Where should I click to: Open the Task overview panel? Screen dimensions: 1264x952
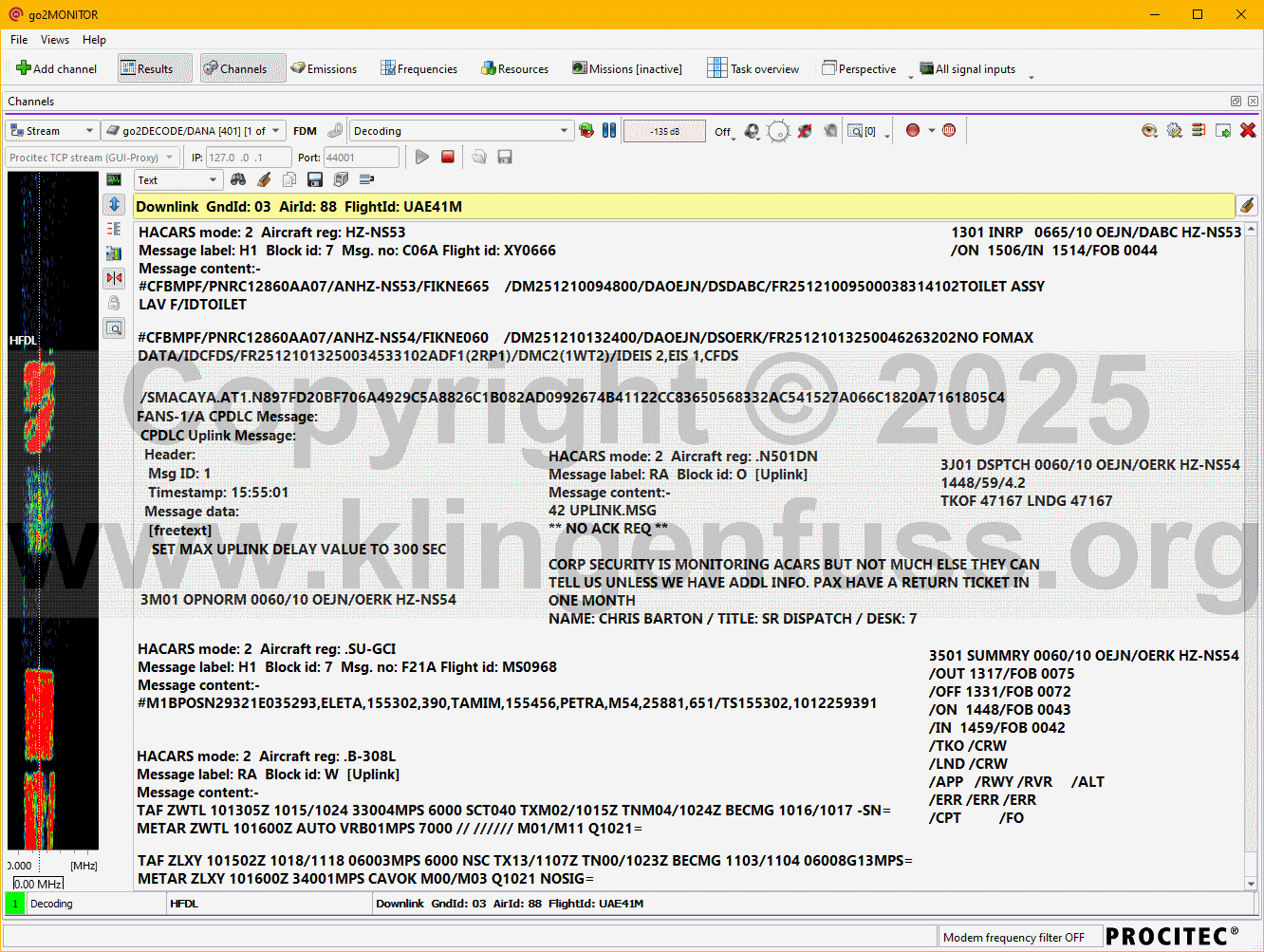click(x=753, y=68)
